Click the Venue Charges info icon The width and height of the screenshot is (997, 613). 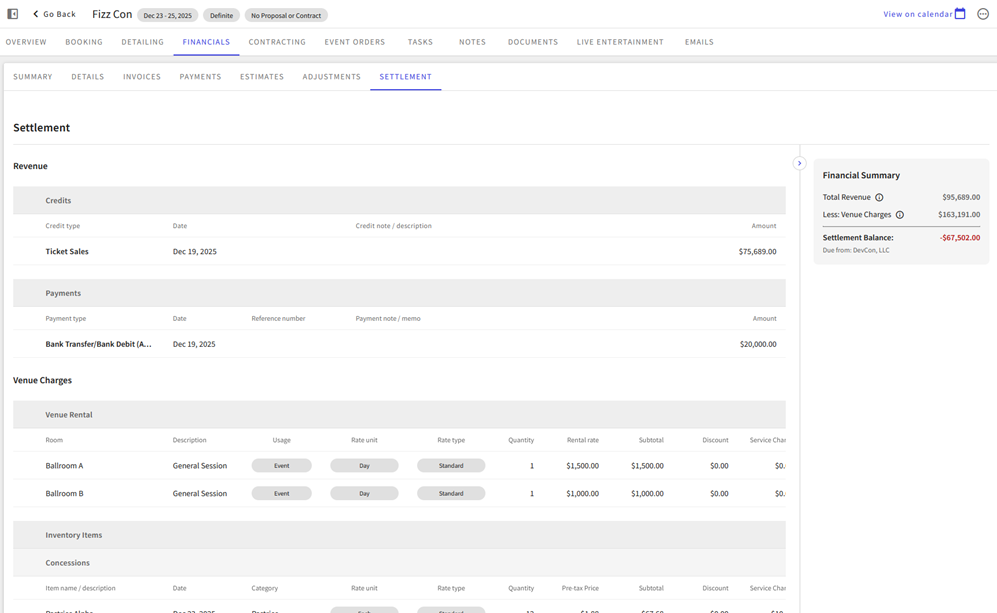coord(900,215)
